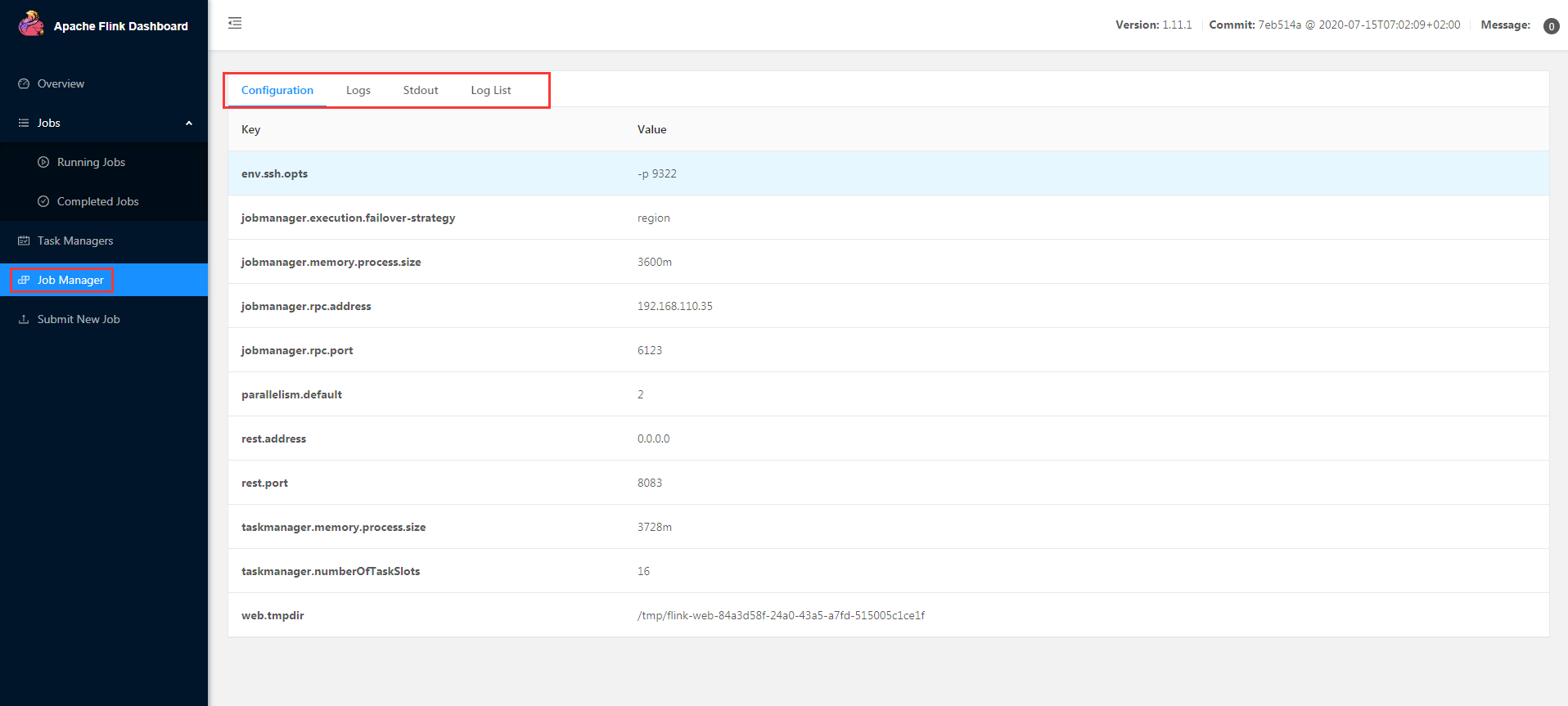
Task: Collapse the sidebar with the fold icon
Action: coord(235,23)
